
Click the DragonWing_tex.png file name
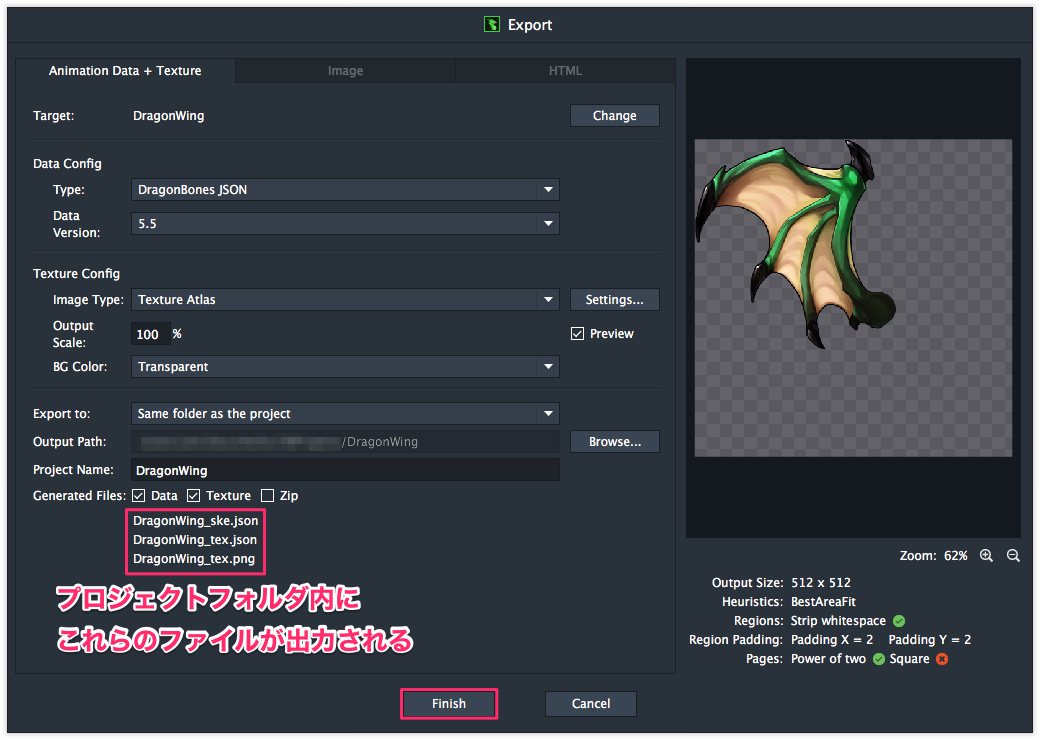(x=194, y=559)
